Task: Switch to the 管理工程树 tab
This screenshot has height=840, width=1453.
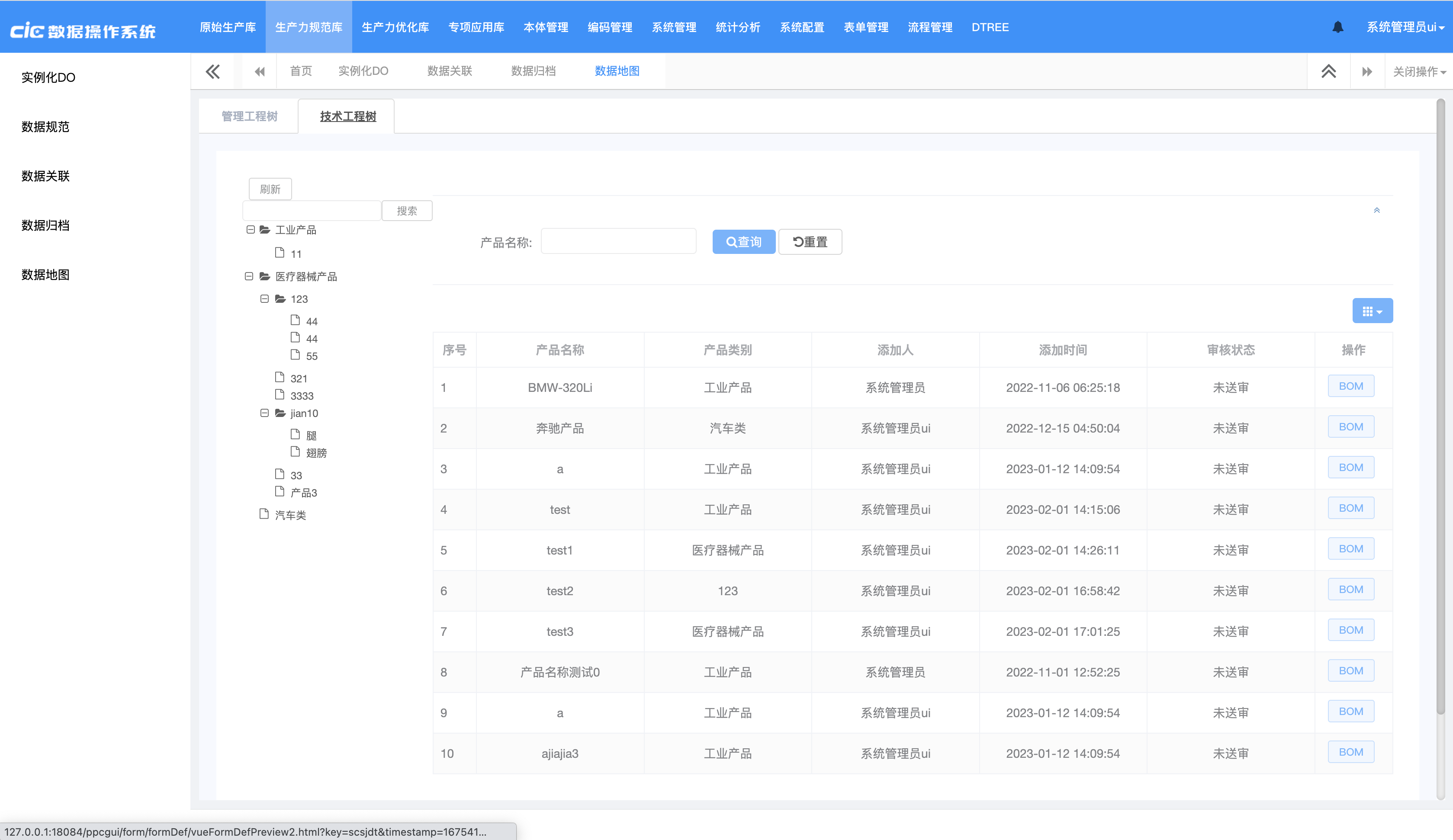Action: click(249, 116)
